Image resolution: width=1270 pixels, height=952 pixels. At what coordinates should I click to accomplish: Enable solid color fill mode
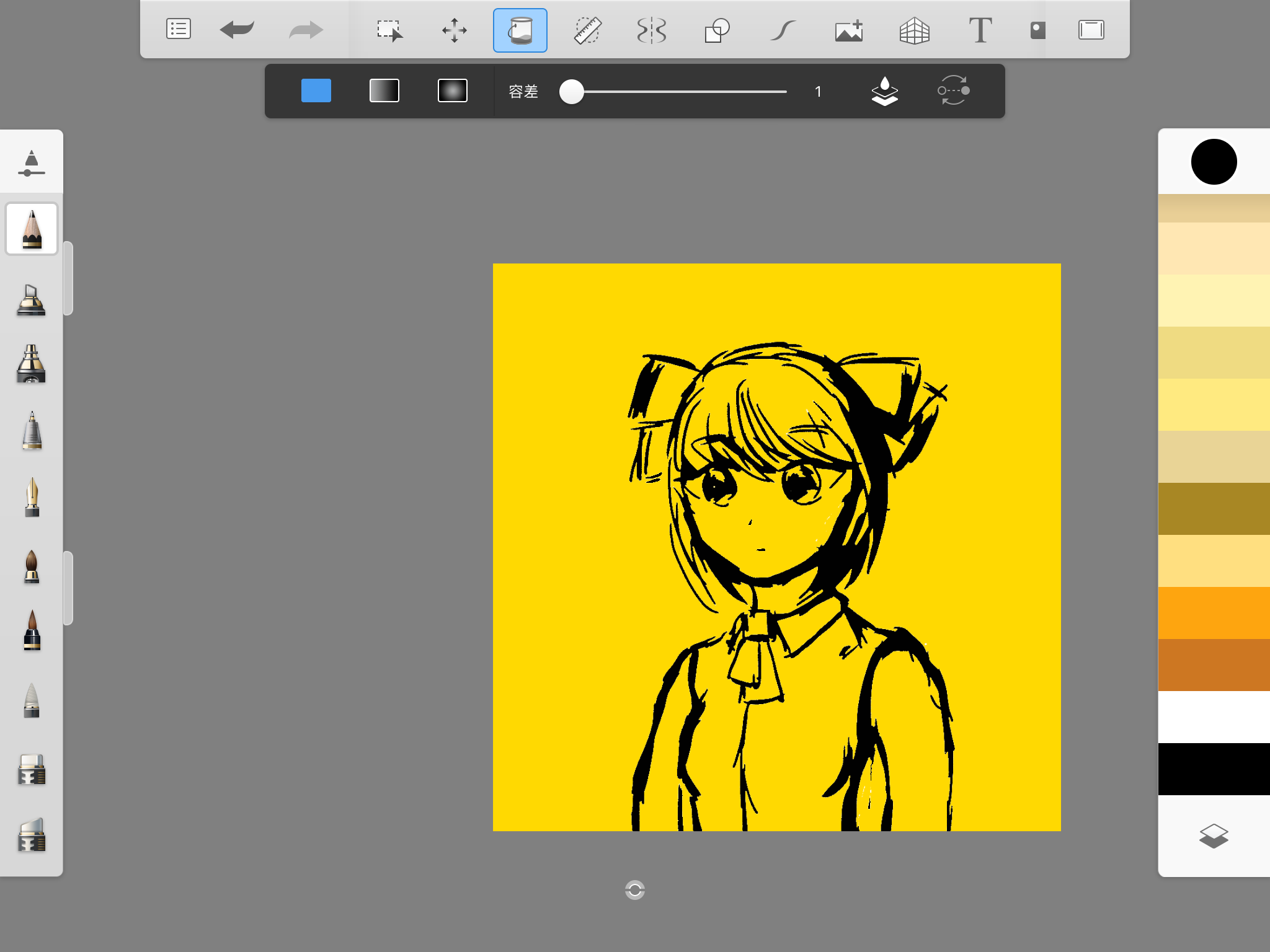tap(316, 90)
